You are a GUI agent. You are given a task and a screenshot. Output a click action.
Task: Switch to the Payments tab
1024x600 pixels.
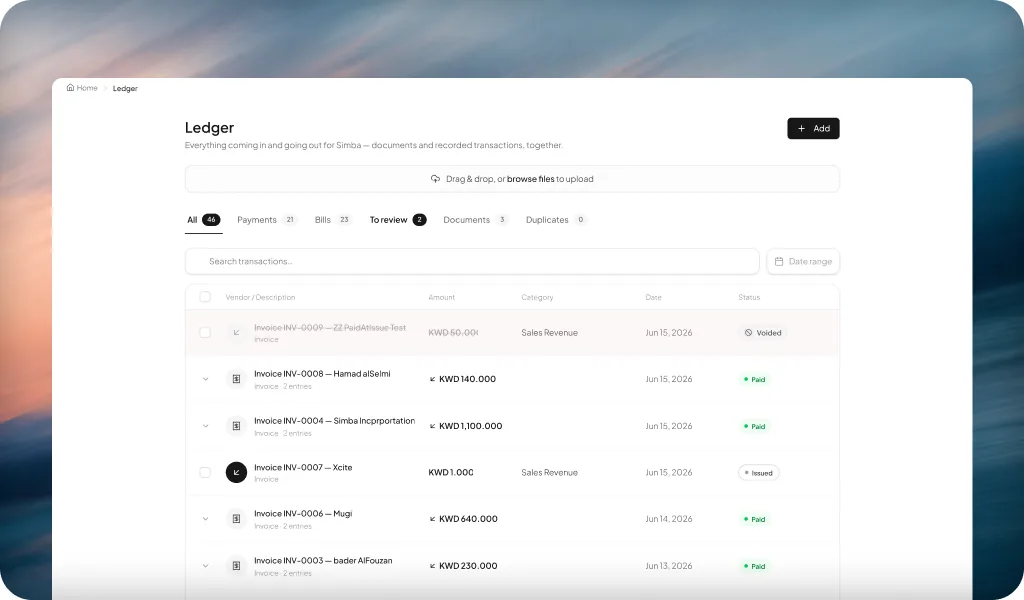[266, 220]
